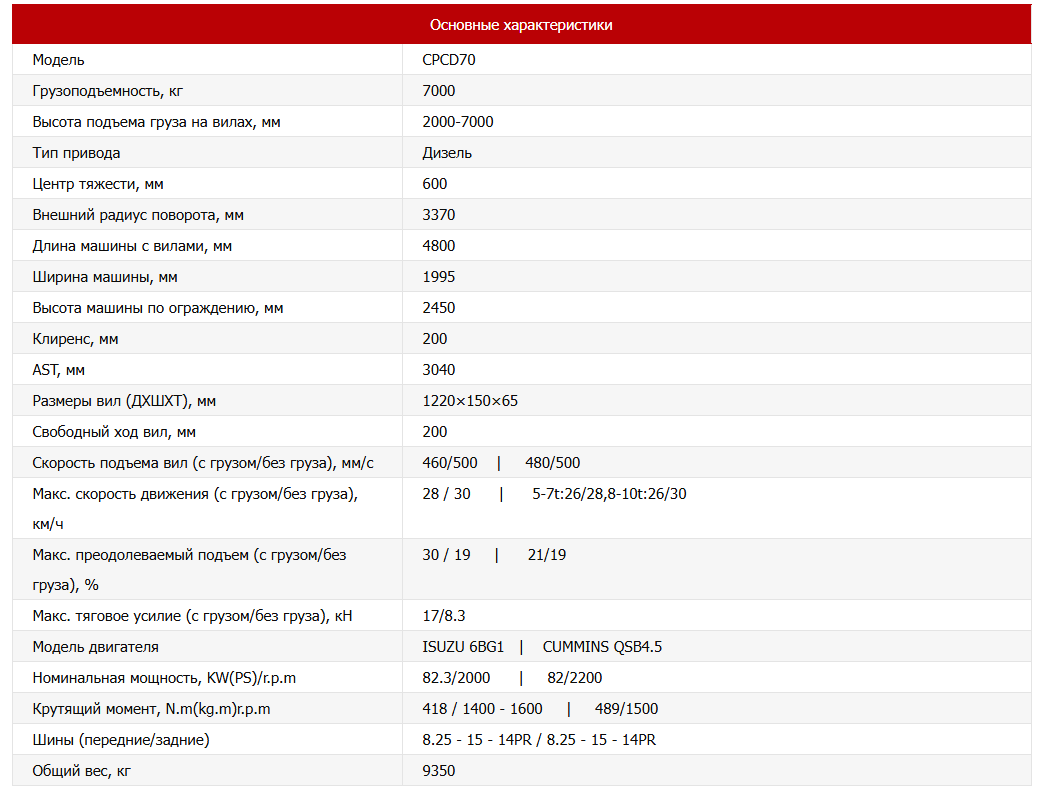Select the Центр тяжести, мм row label

(x=98, y=184)
